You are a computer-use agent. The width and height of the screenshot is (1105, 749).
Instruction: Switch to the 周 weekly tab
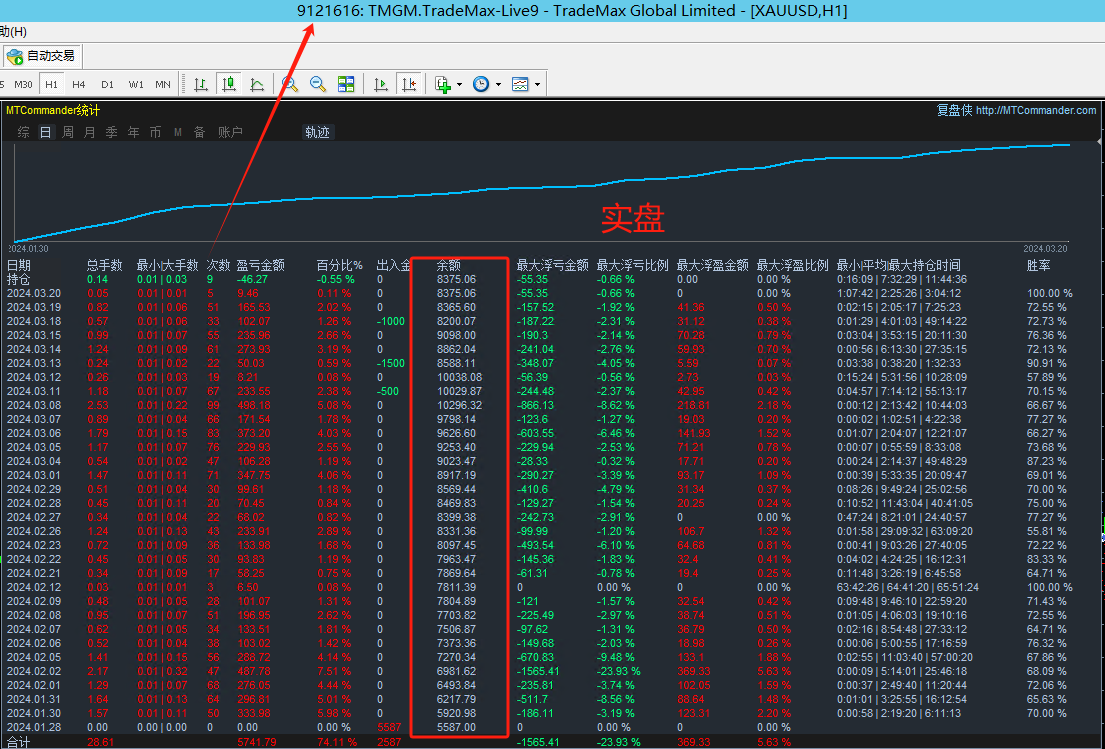tap(68, 132)
